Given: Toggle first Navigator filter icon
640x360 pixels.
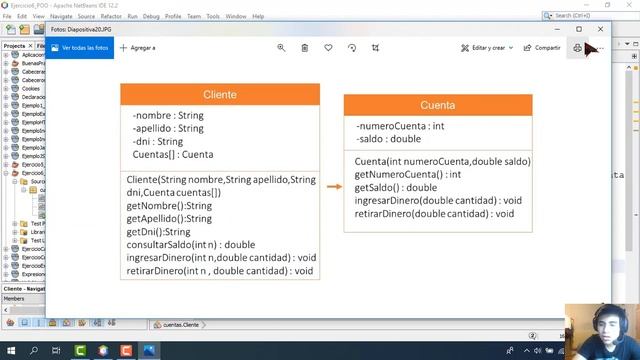Looking at the screenshot, I should (11, 323).
